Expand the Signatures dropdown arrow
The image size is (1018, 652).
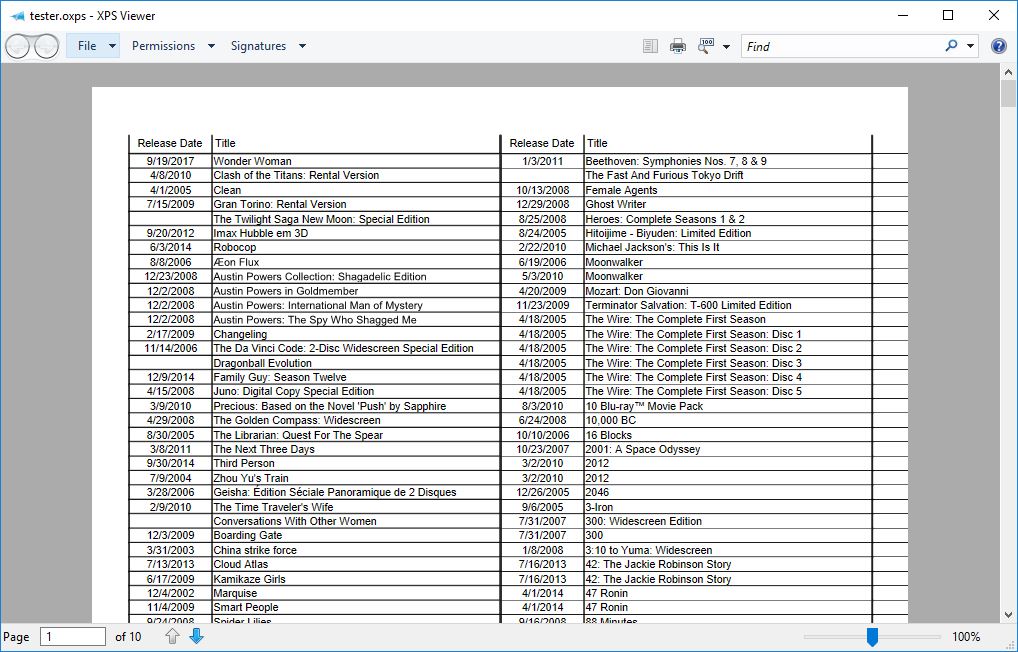[x=302, y=46]
